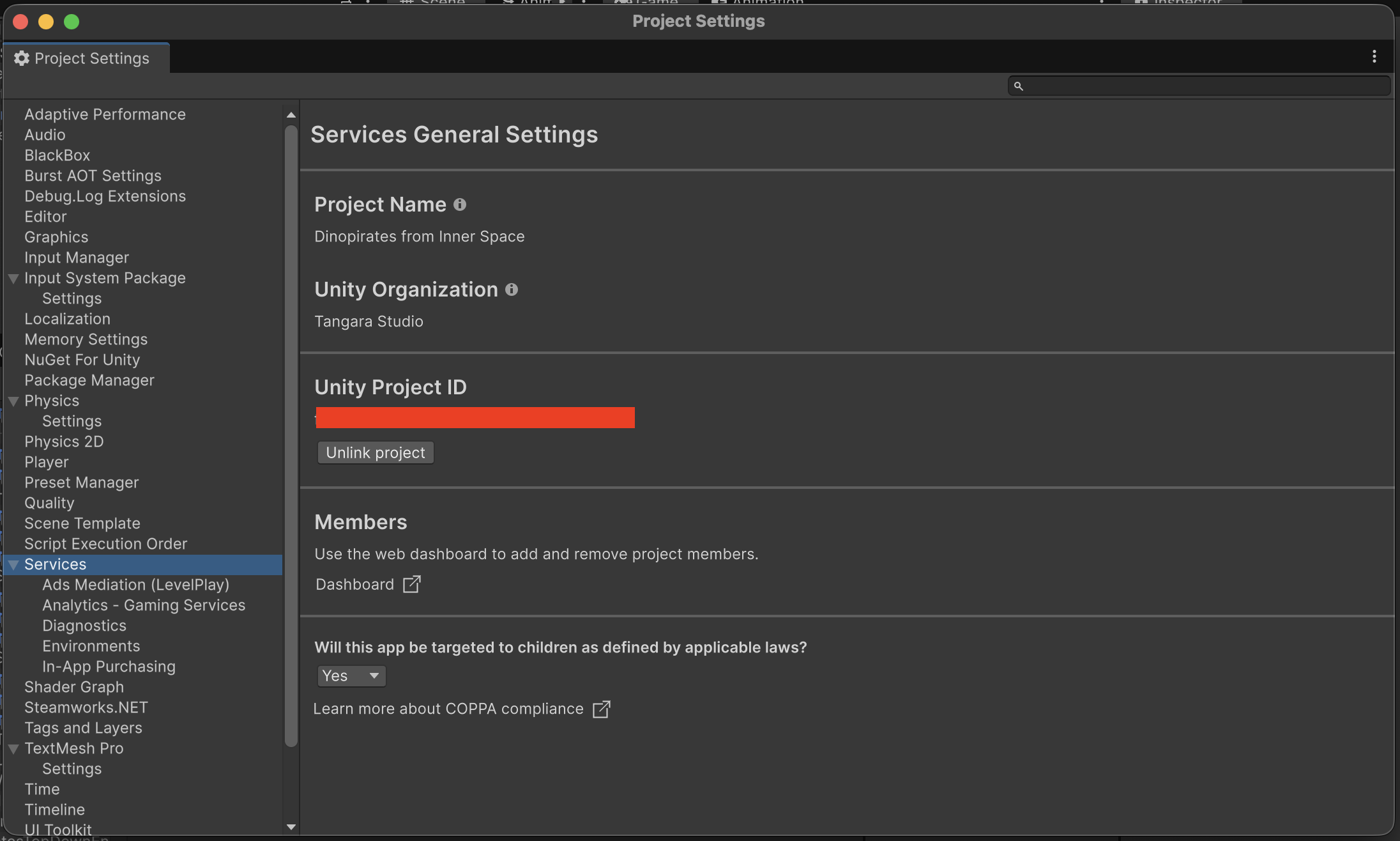This screenshot has height=841, width=1400.
Task: Select the Time settings
Action: 42,789
